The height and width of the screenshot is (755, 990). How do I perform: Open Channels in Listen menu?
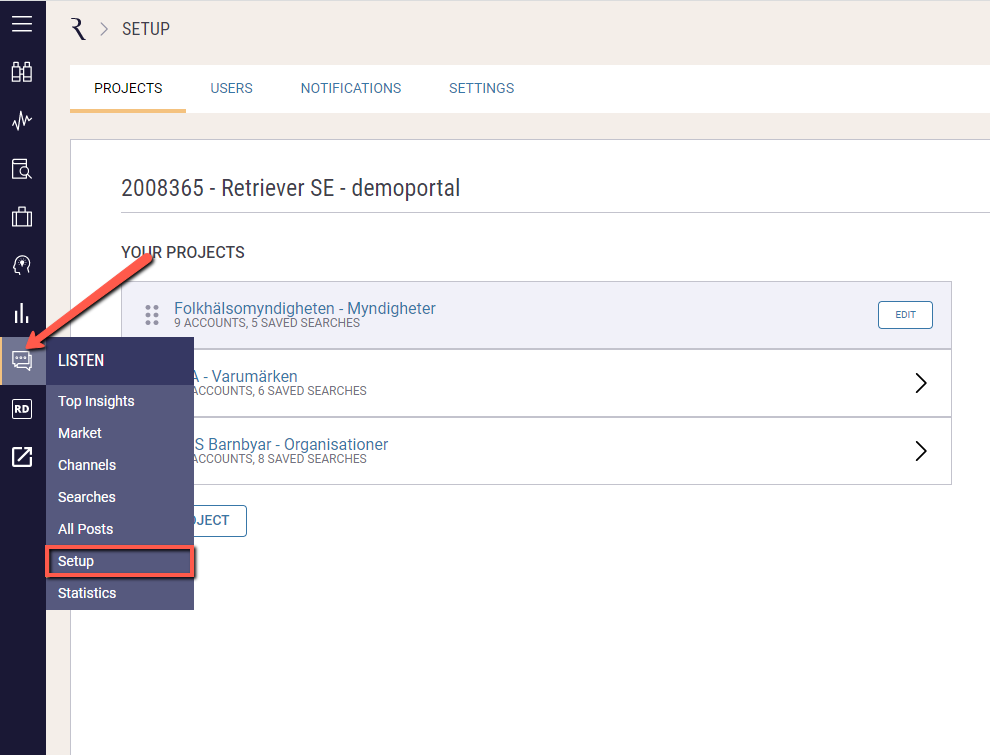[x=120, y=465]
